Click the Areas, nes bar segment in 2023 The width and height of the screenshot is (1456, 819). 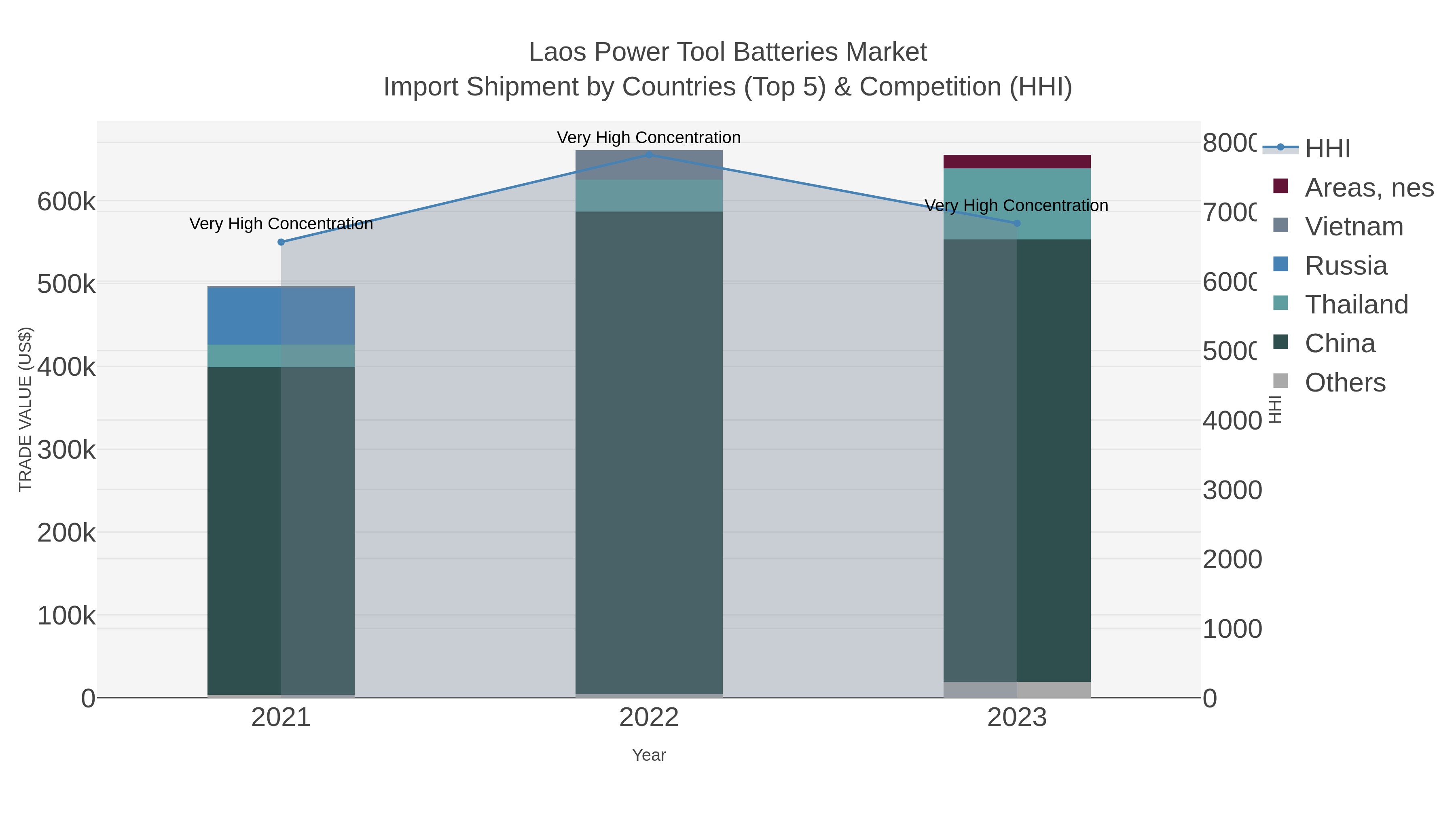(x=1017, y=162)
